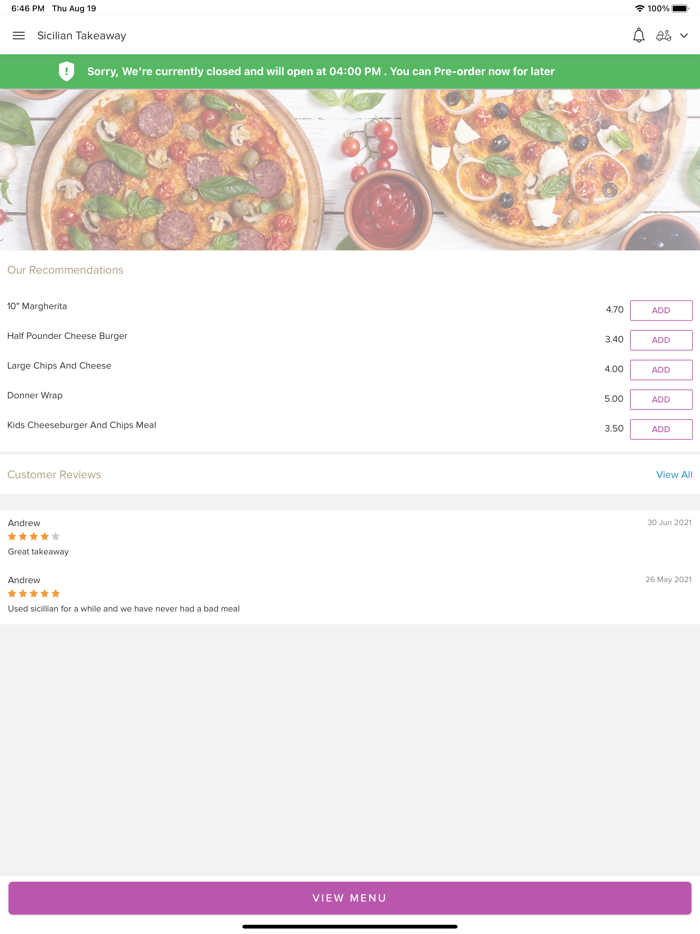
Task: Add Half Pounder Cheese Burger
Action: [660, 340]
